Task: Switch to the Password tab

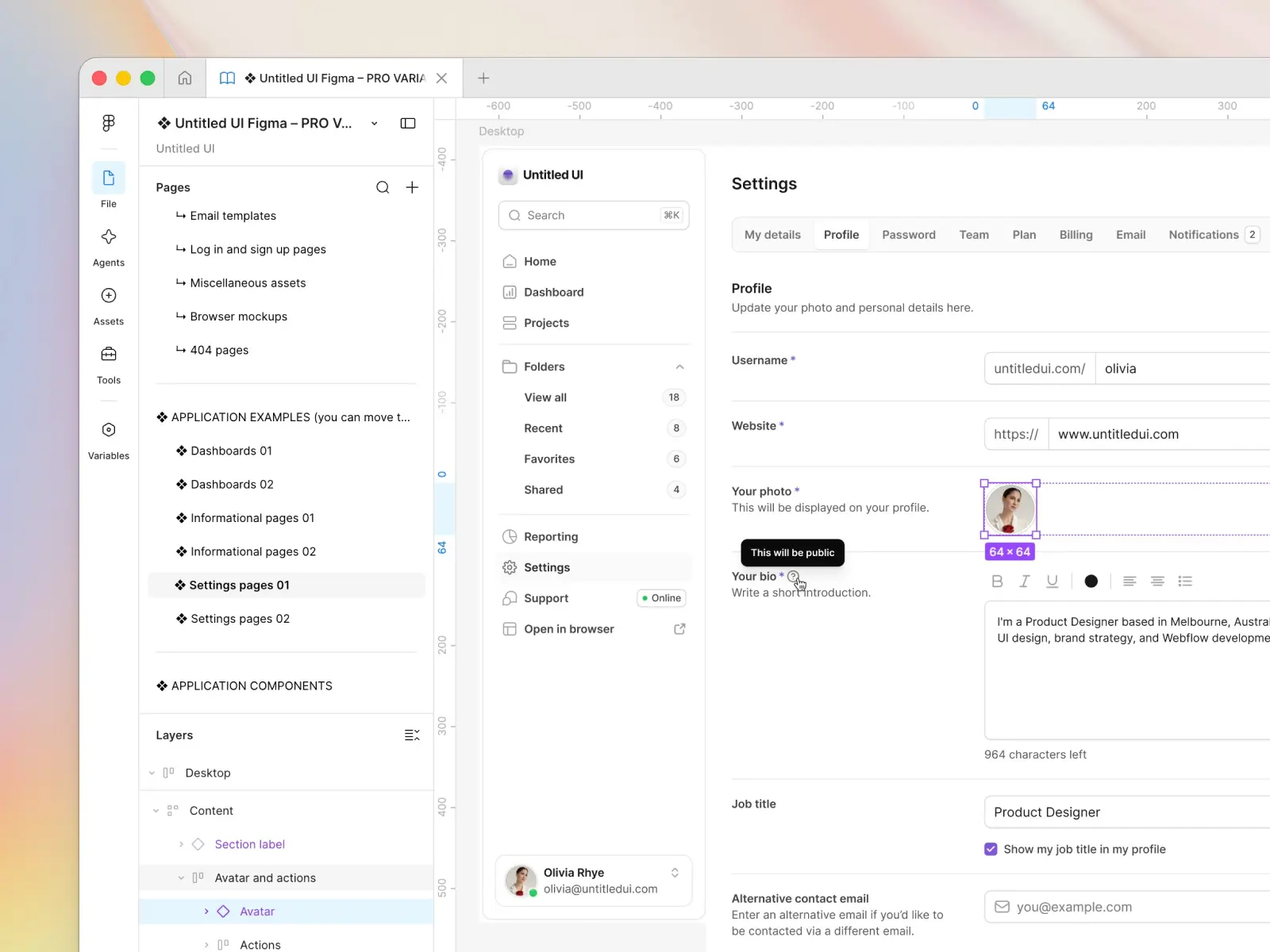Action: point(909,235)
